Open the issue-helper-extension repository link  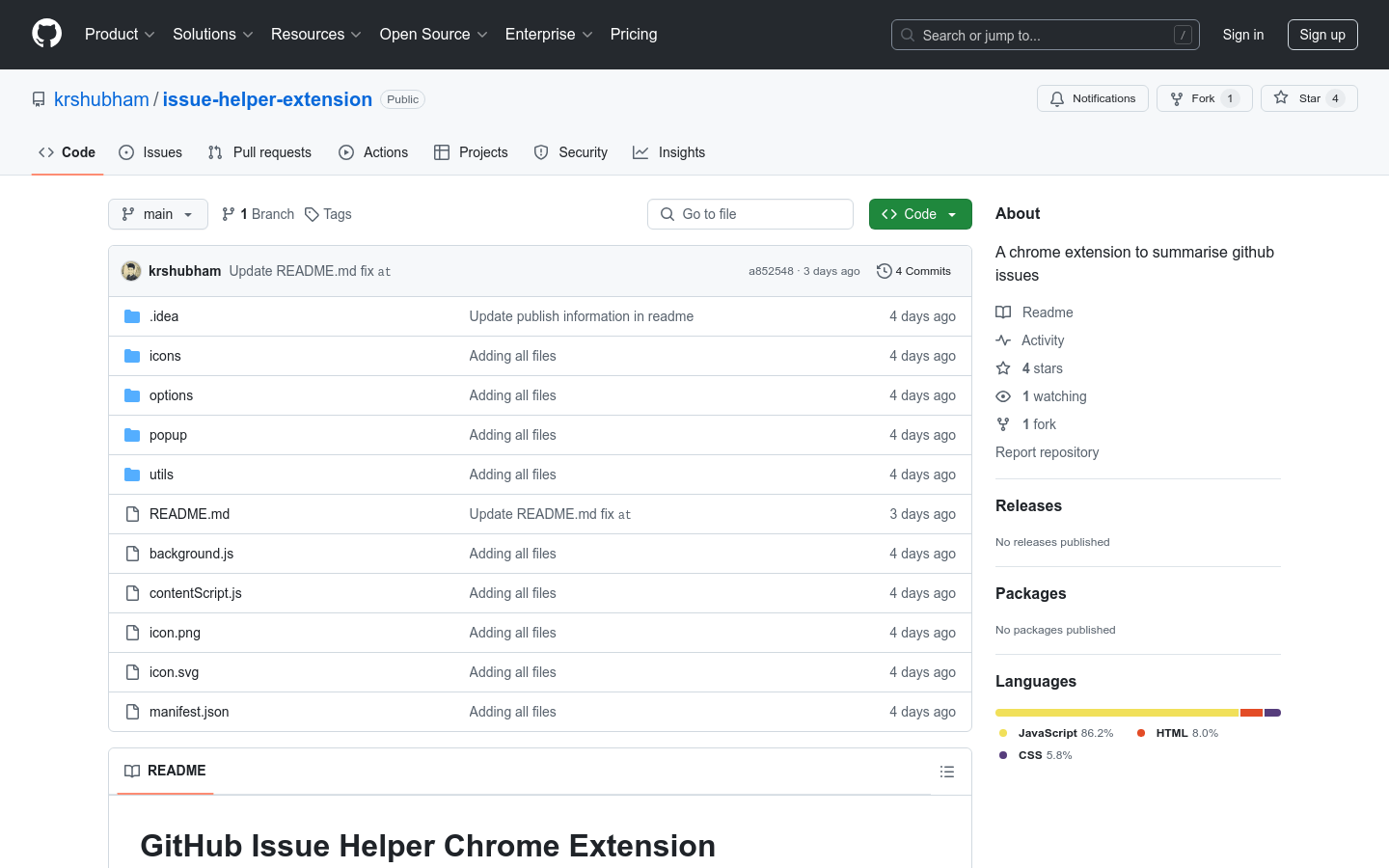coord(267,99)
